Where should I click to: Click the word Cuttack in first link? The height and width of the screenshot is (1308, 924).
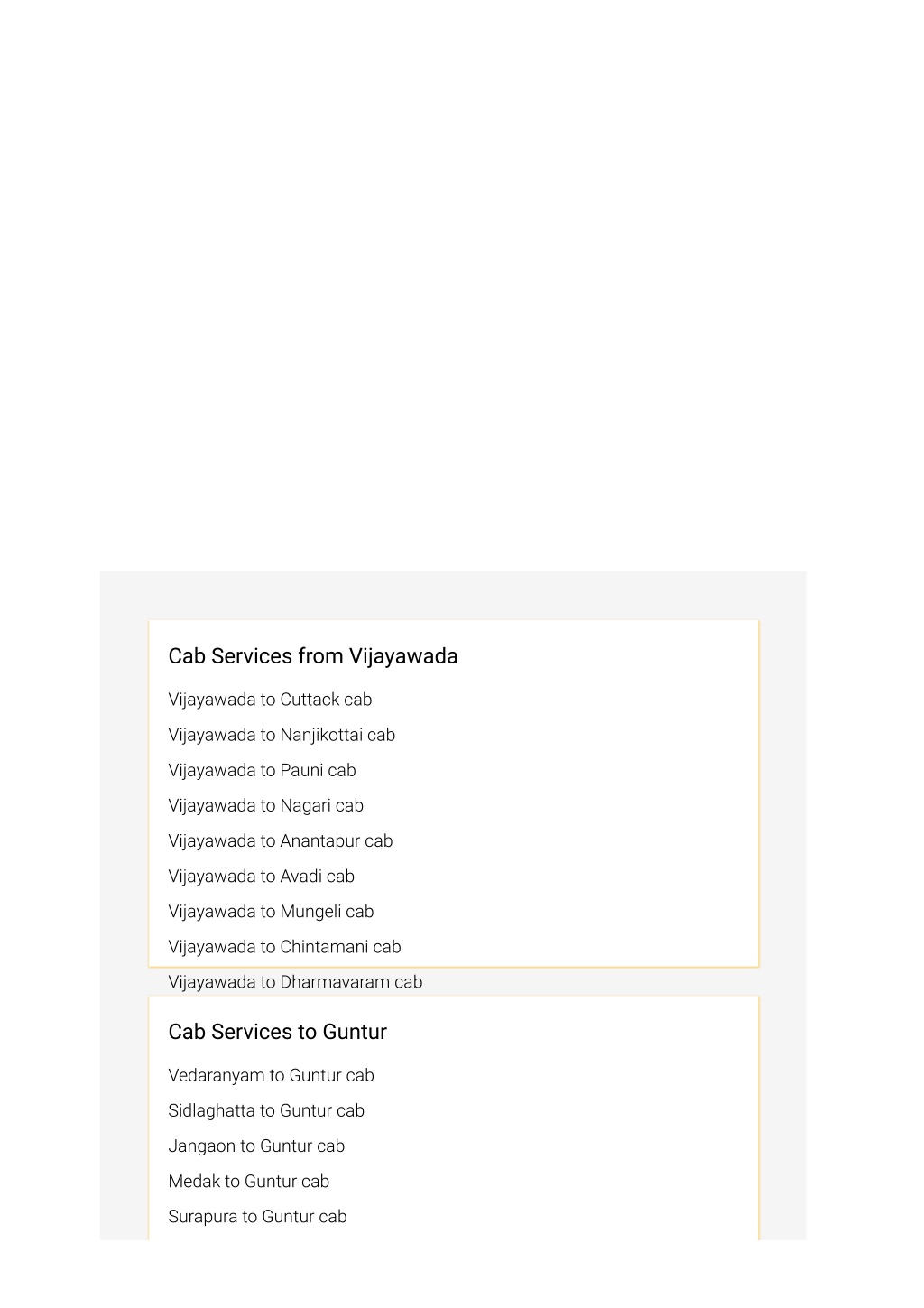point(310,700)
